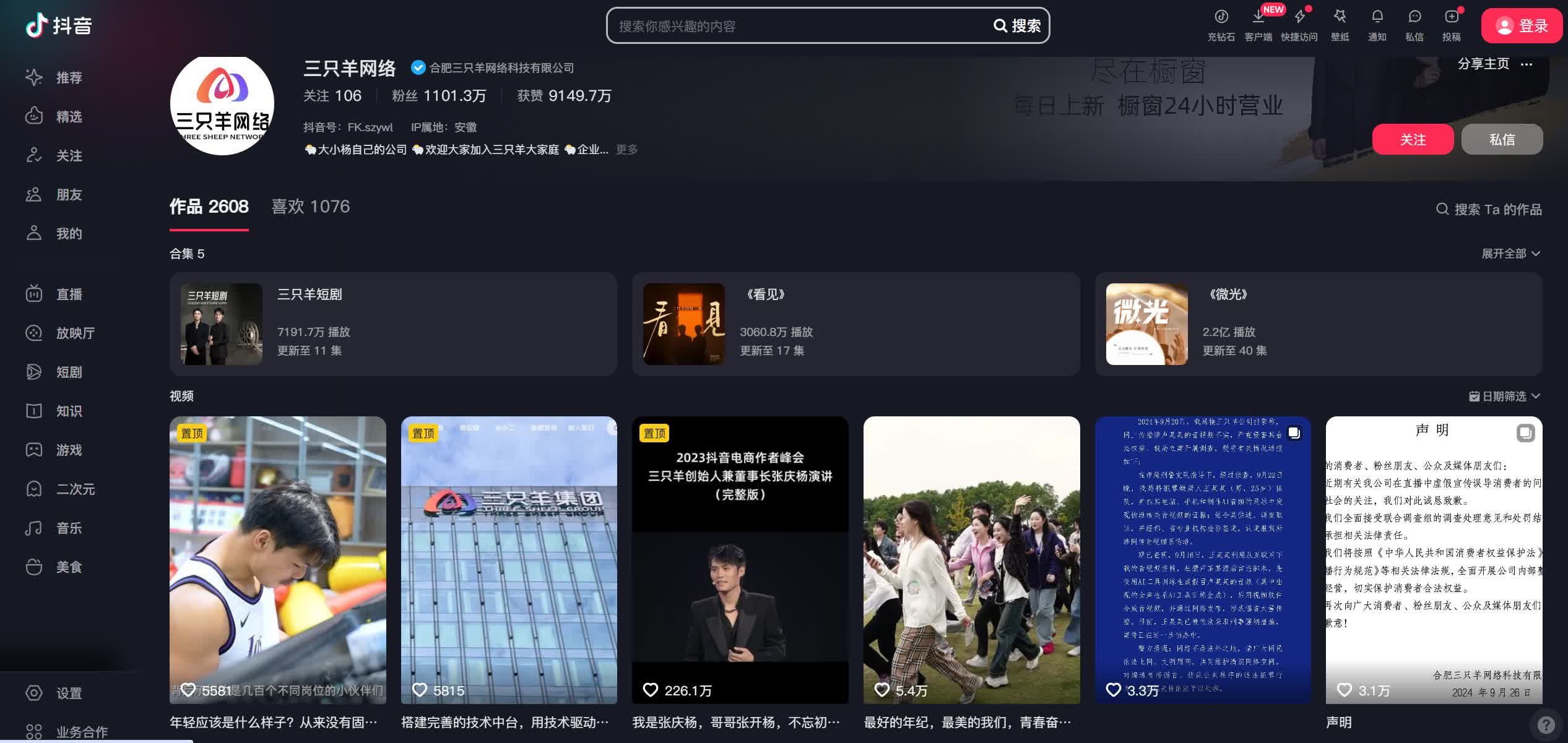Open the 推荐 recommendations page
Viewport: 1568px width, 743px height.
[54, 77]
